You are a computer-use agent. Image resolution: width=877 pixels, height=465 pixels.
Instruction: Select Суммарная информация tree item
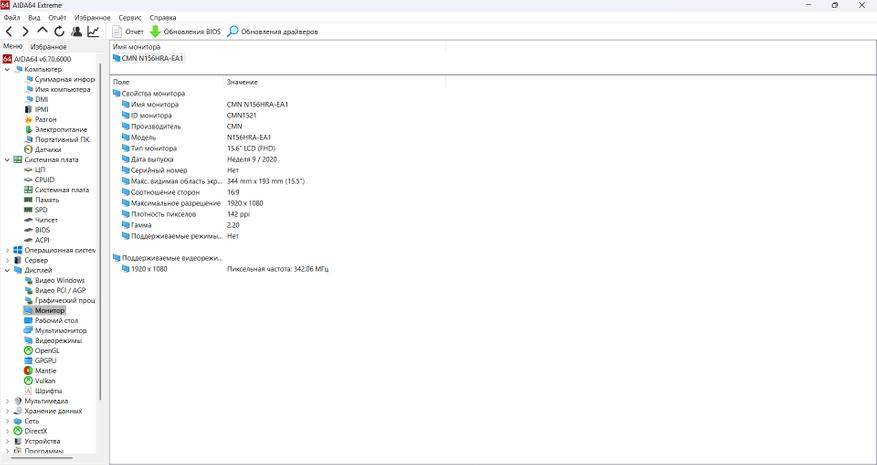(60, 79)
